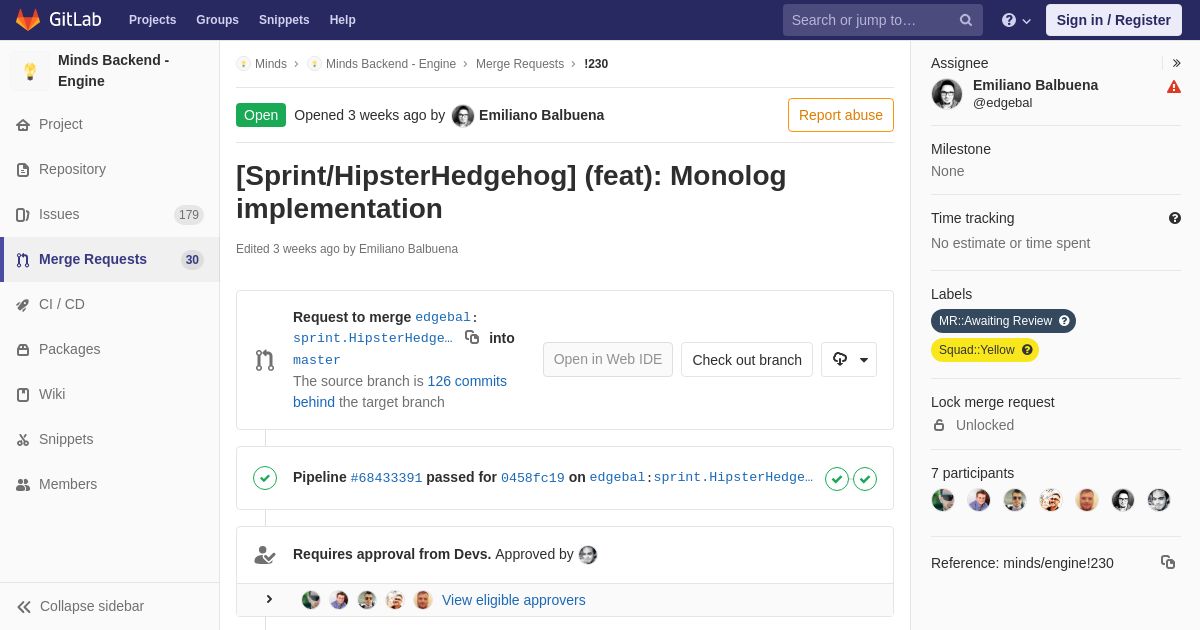Open commit 0458fc19 link
The height and width of the screenshot is (630, 1200).
coord(533,478)
